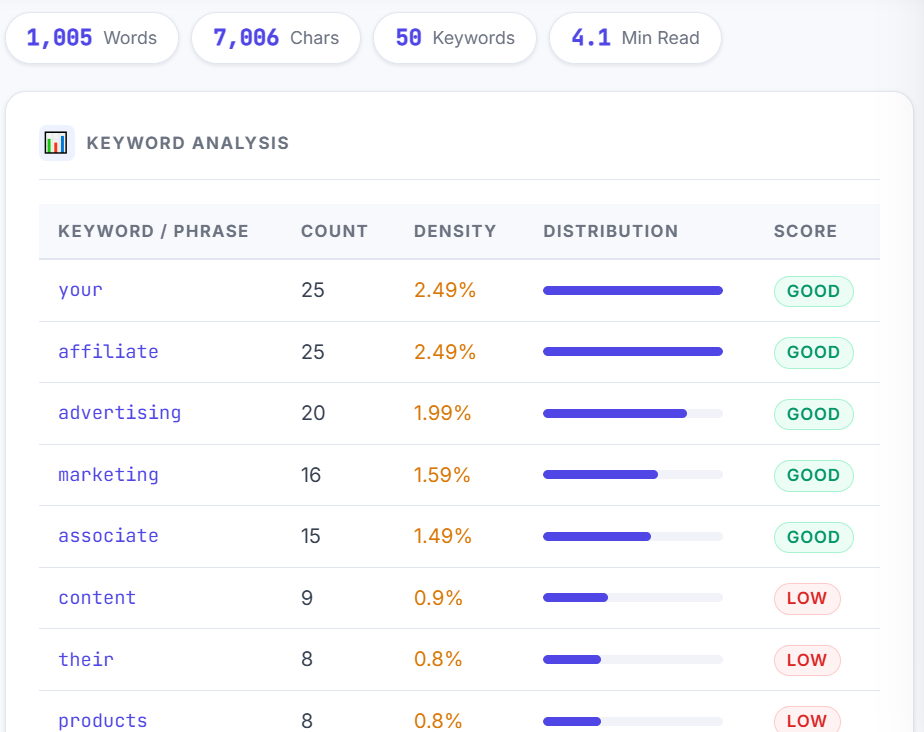Click the distribution bar for "affiliate"
Screen dimensions: 924x732
(633, 352)
